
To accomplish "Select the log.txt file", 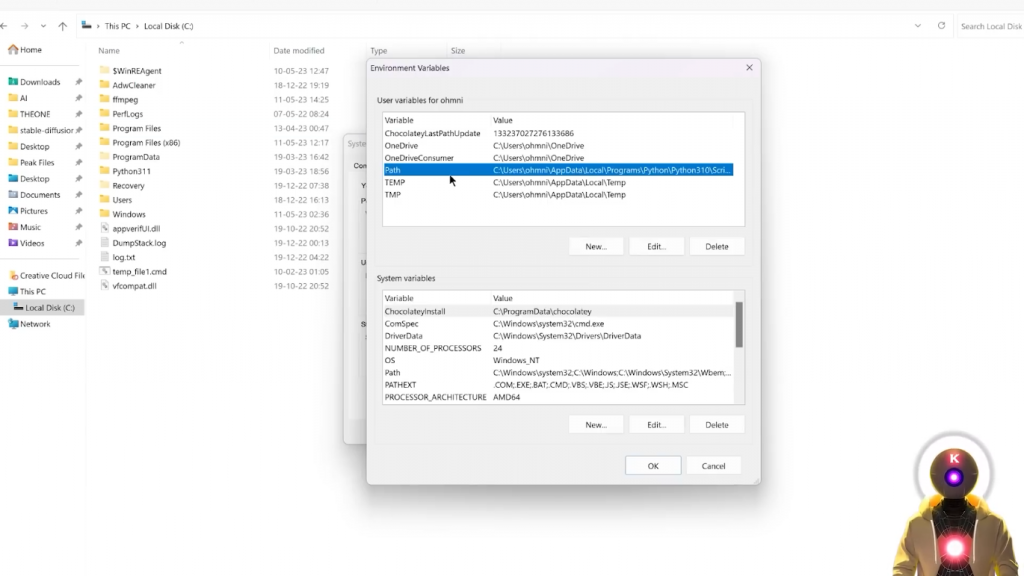I will 118,257.
